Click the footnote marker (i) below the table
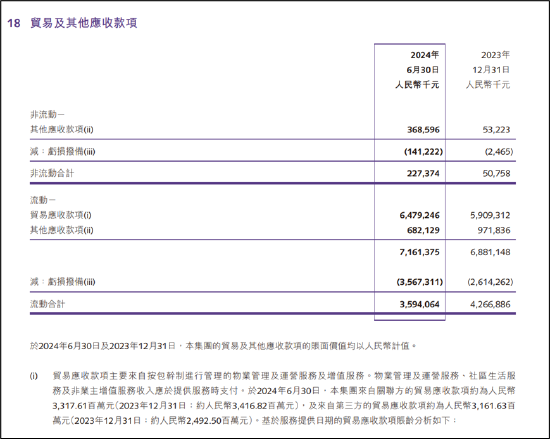Viewport: 550px width, 439px height. point(33,376)
